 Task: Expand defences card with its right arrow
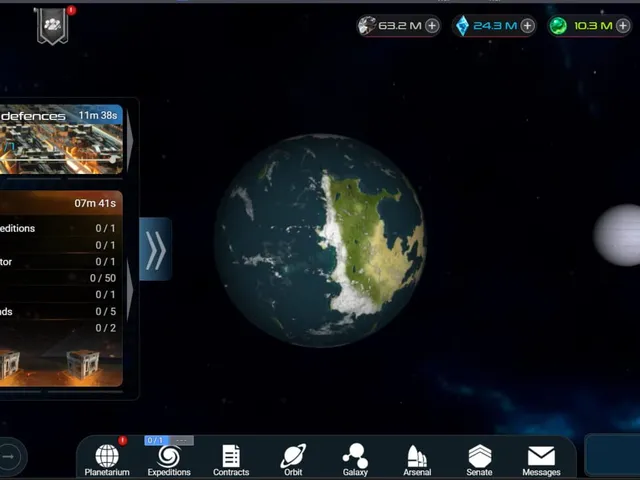click(x=130, y=140)
